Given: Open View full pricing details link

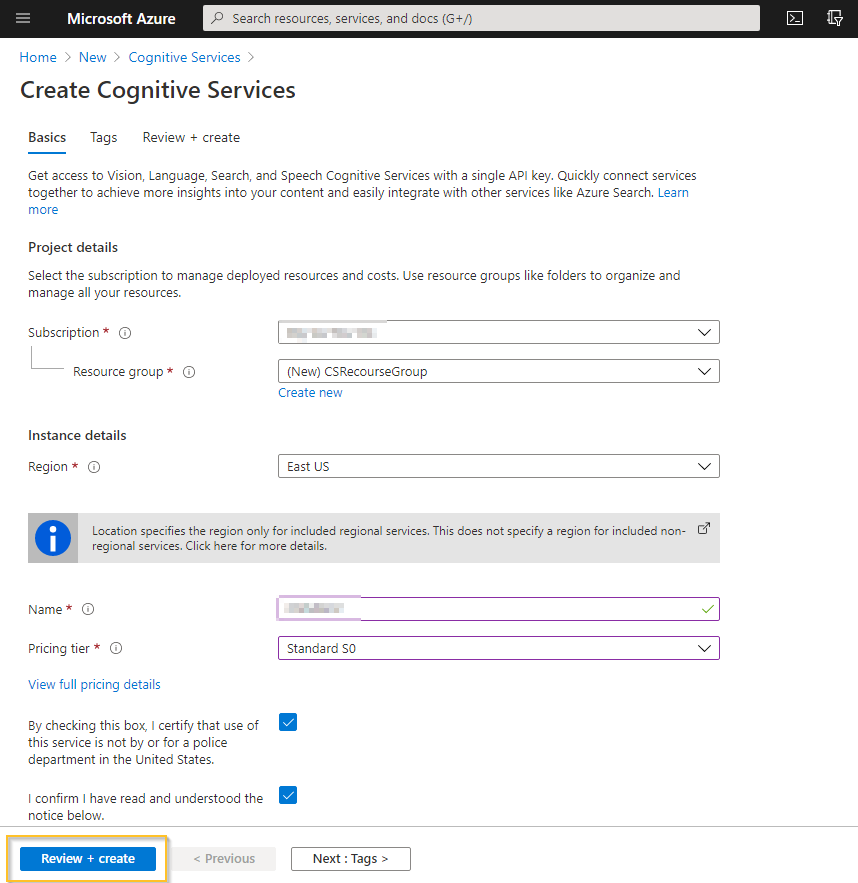Looking at the screenshot, I should (x=95, y=685).
